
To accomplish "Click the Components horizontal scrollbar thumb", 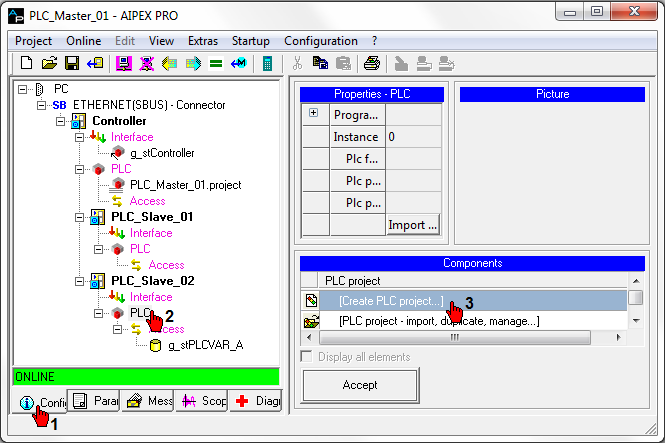I will (455, 337).
